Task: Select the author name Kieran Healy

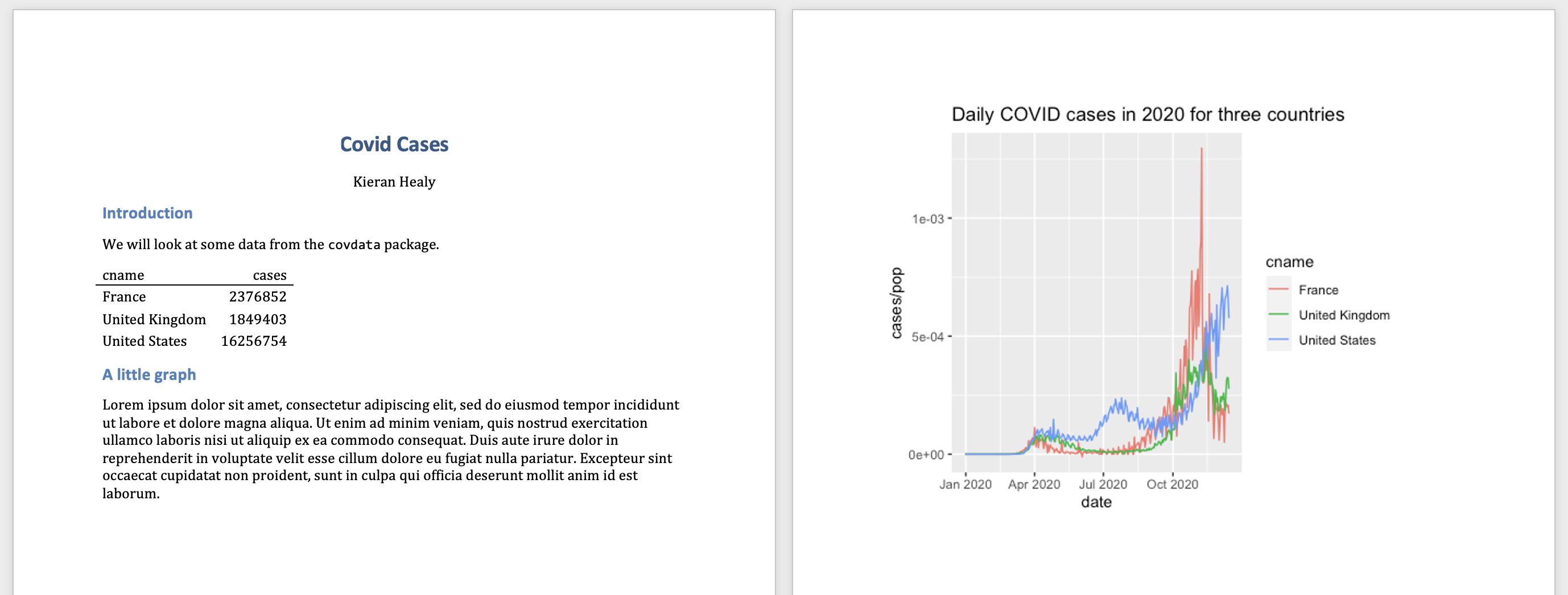Action: [x=394, y=182]
